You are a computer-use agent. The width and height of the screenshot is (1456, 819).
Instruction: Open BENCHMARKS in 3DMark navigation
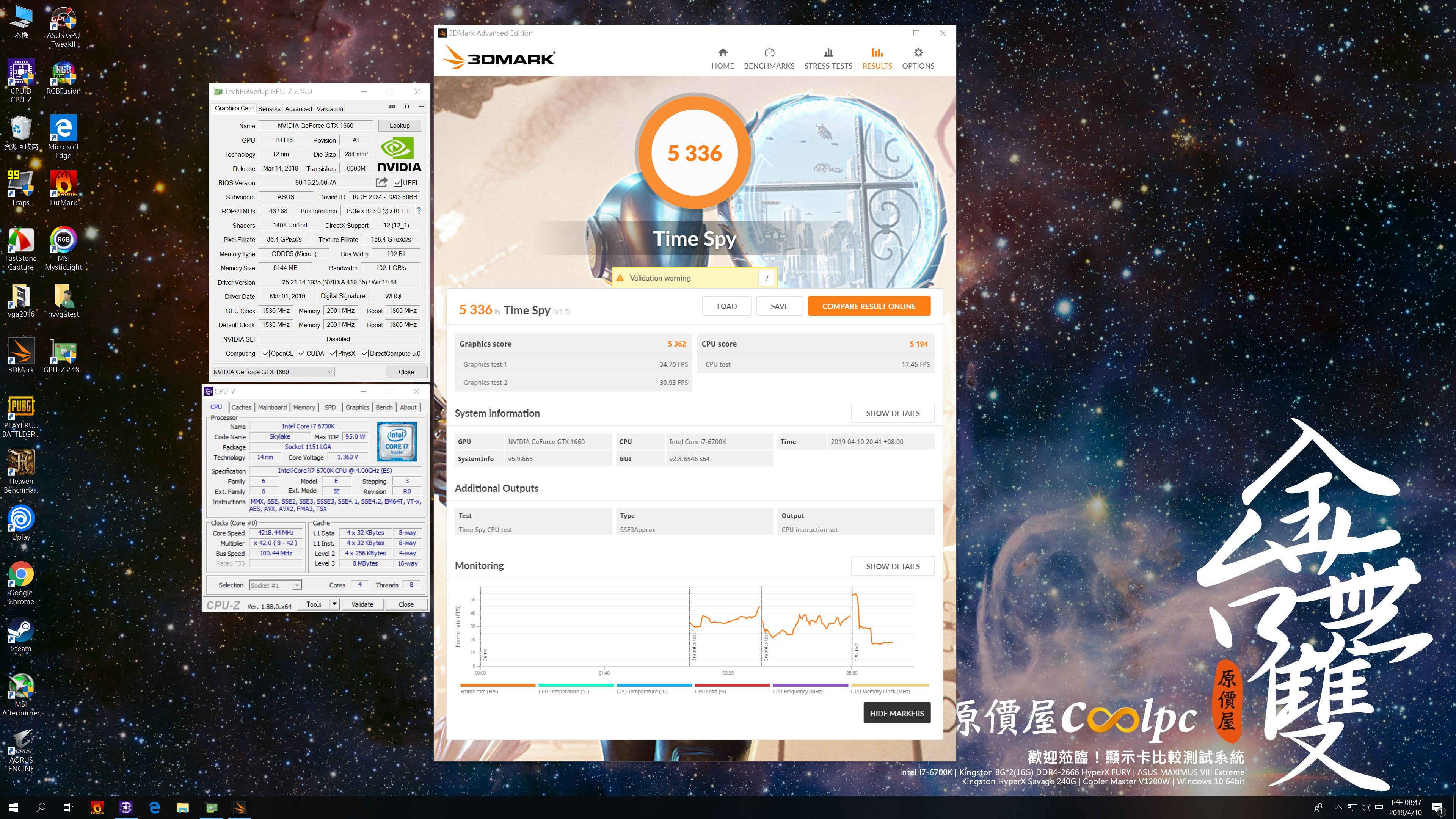point(769,59)
